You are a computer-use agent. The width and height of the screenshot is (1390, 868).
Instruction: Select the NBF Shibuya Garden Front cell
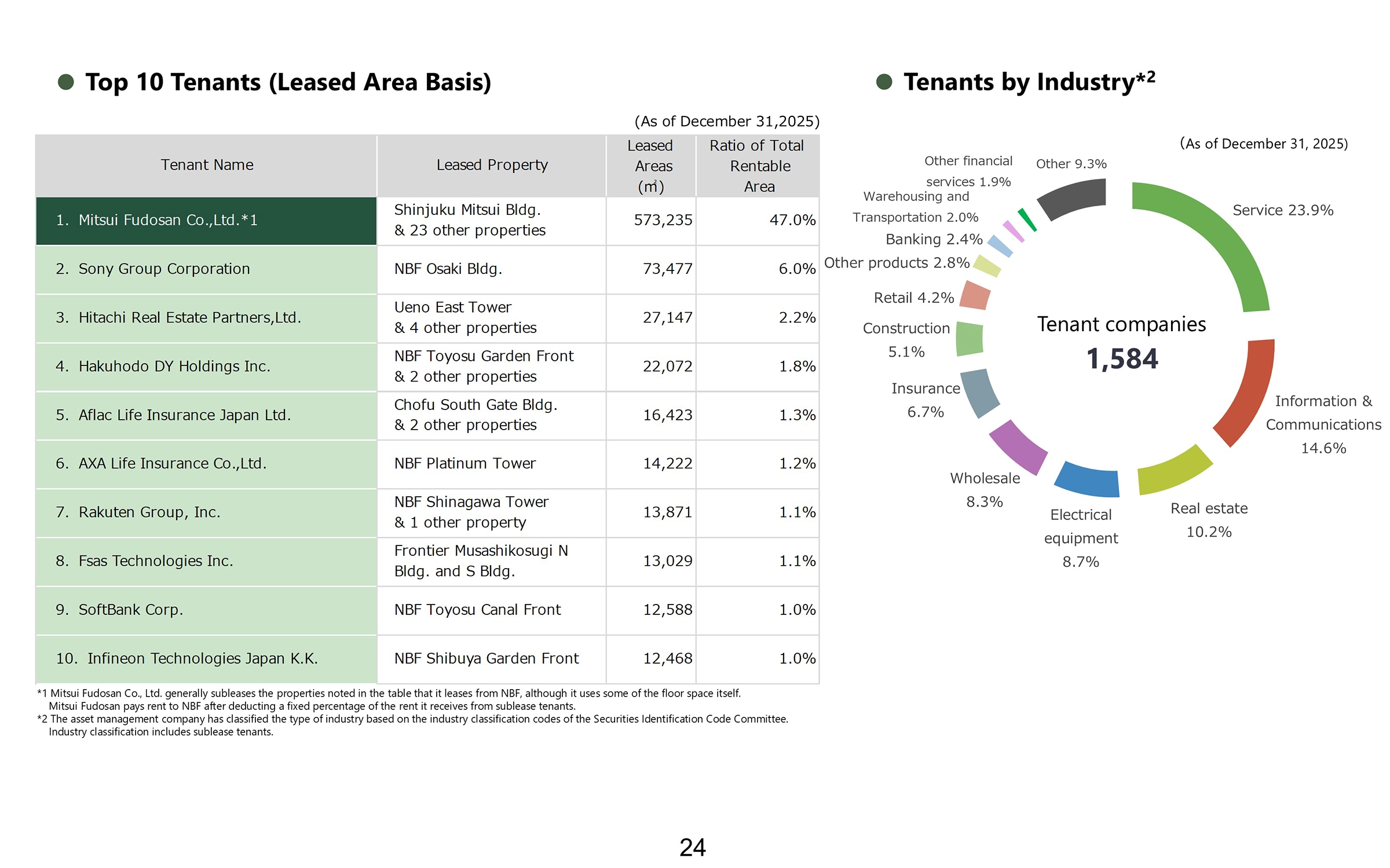[487, 659]
